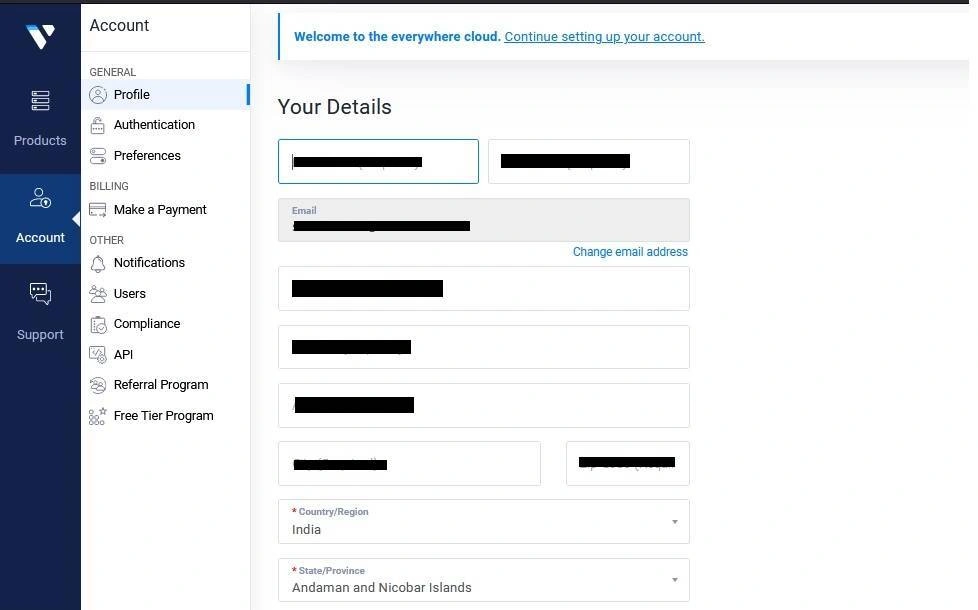
Task: Click the first name input field
Action: coord(378,161)
